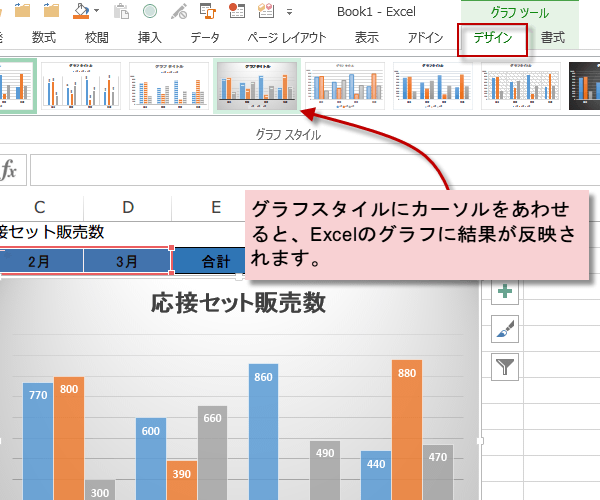Screen dimensions: 600x500
Task: Open Customize Quick Access Toolbar dropdown
Action: [x=290, y=12]
